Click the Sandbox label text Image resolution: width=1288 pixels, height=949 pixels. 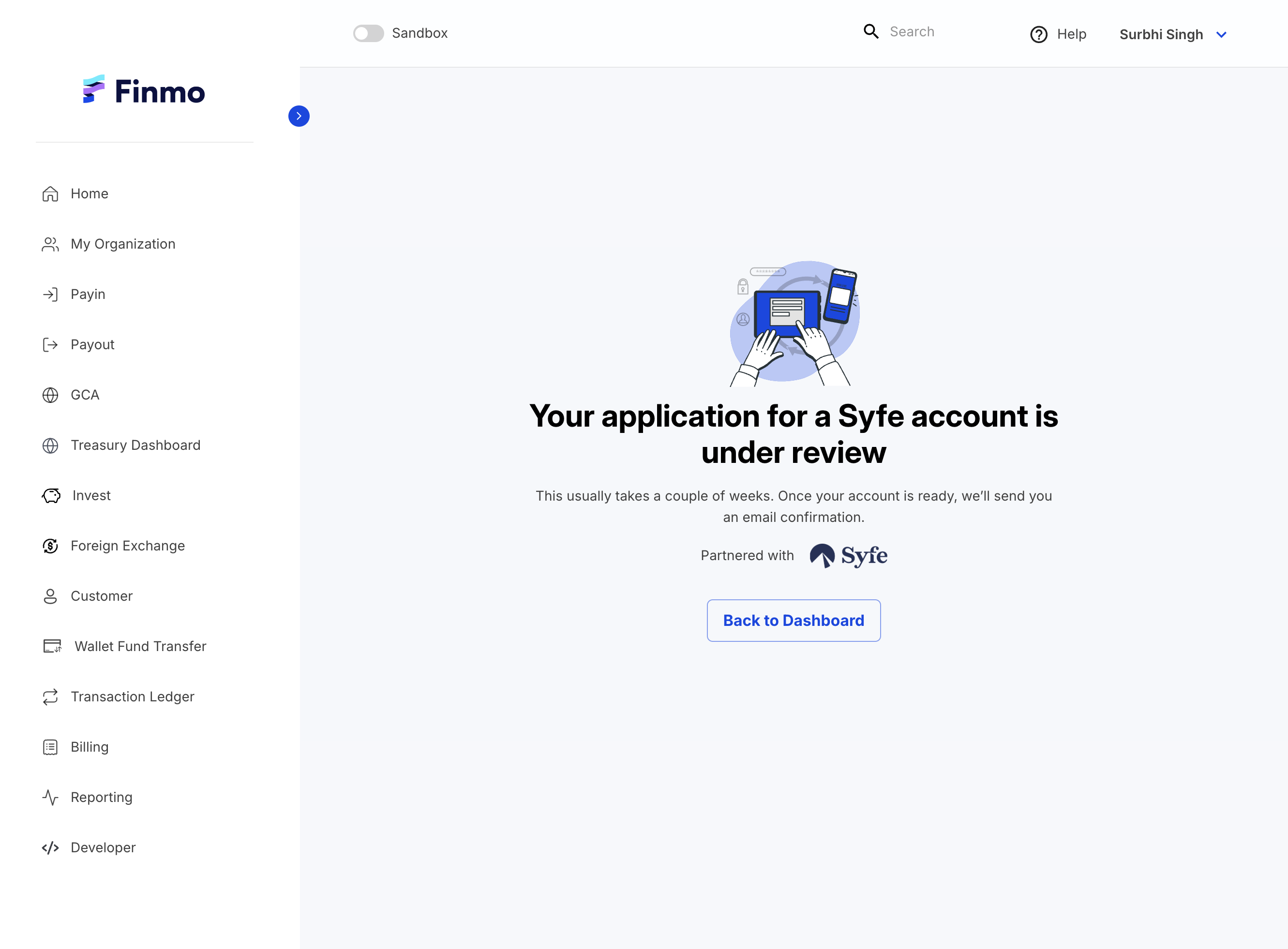pos(419,33)
